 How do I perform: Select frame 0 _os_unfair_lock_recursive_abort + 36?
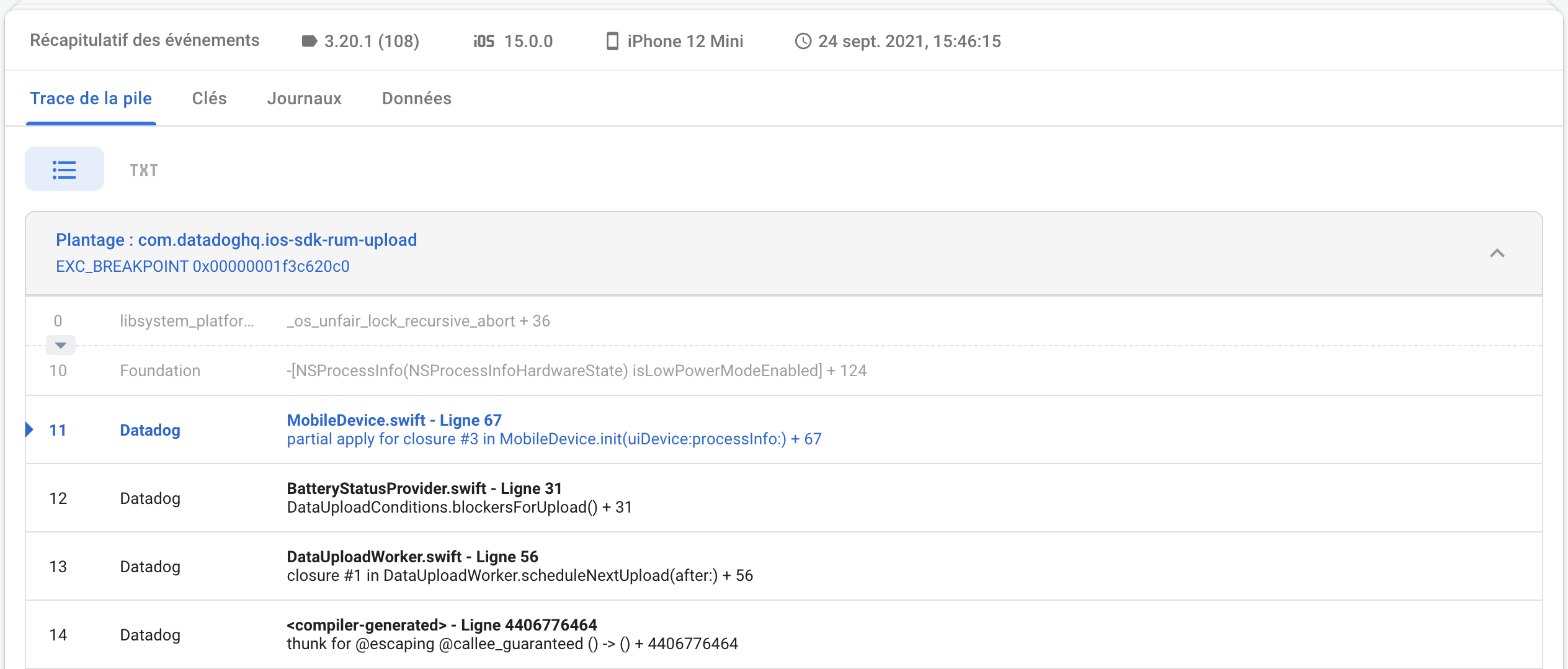pos(419,321)
